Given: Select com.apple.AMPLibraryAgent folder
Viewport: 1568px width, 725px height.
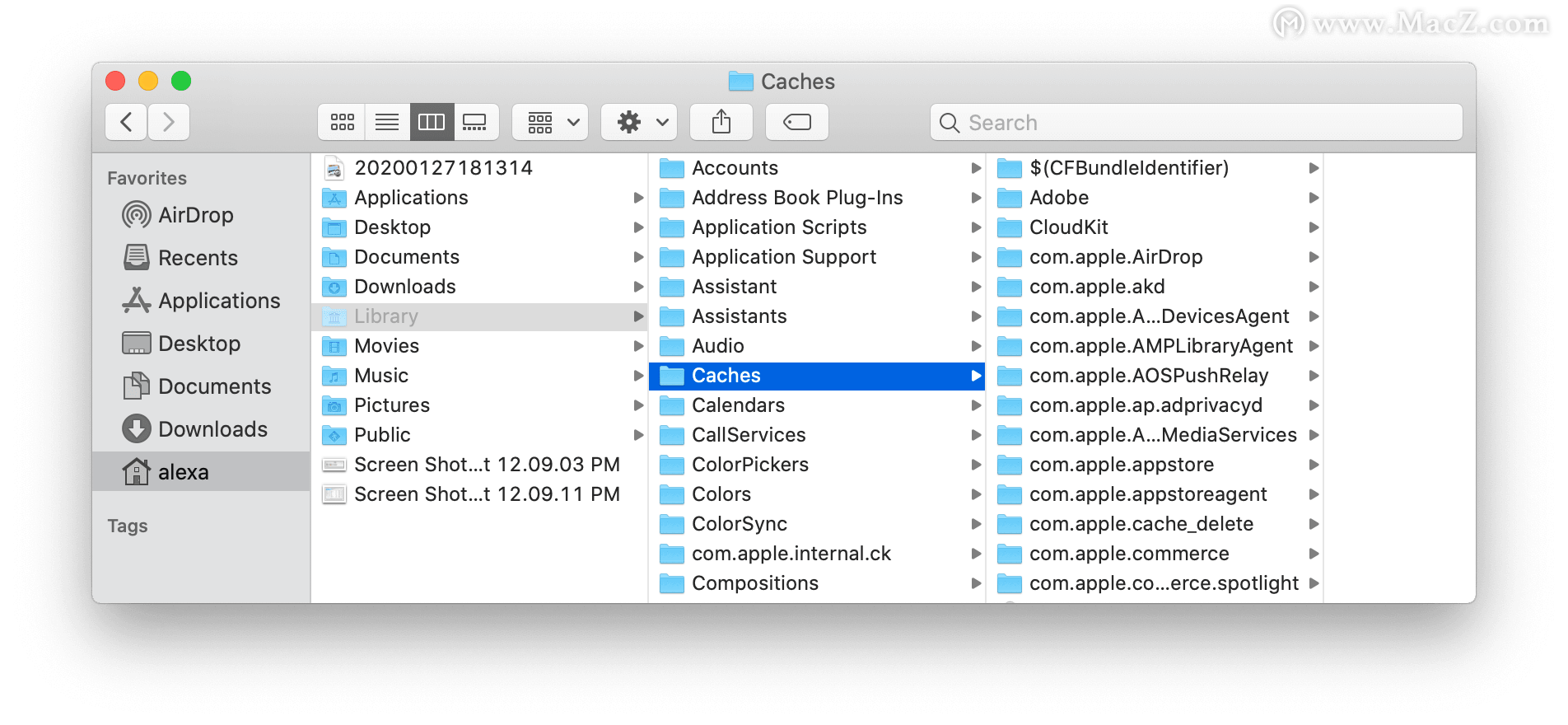Looking at the screenshot, I should tap(1155, 346).
